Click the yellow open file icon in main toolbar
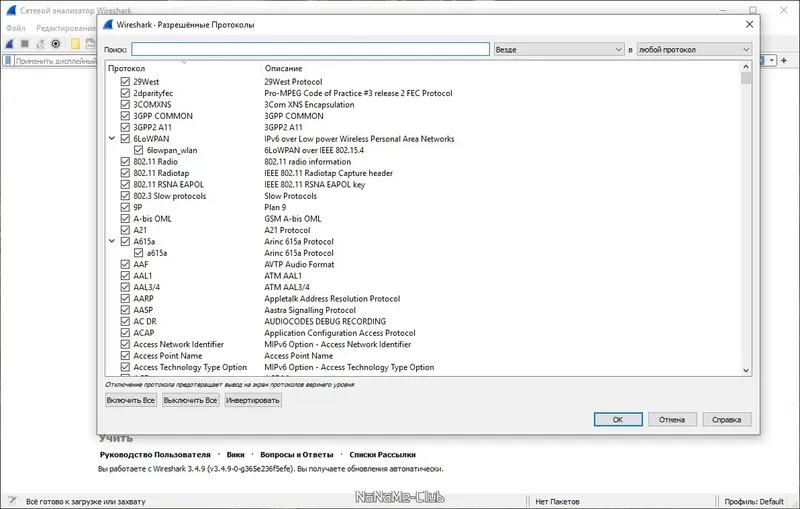The height and width of the screenshot is (509, 800). tap(75, 44)
